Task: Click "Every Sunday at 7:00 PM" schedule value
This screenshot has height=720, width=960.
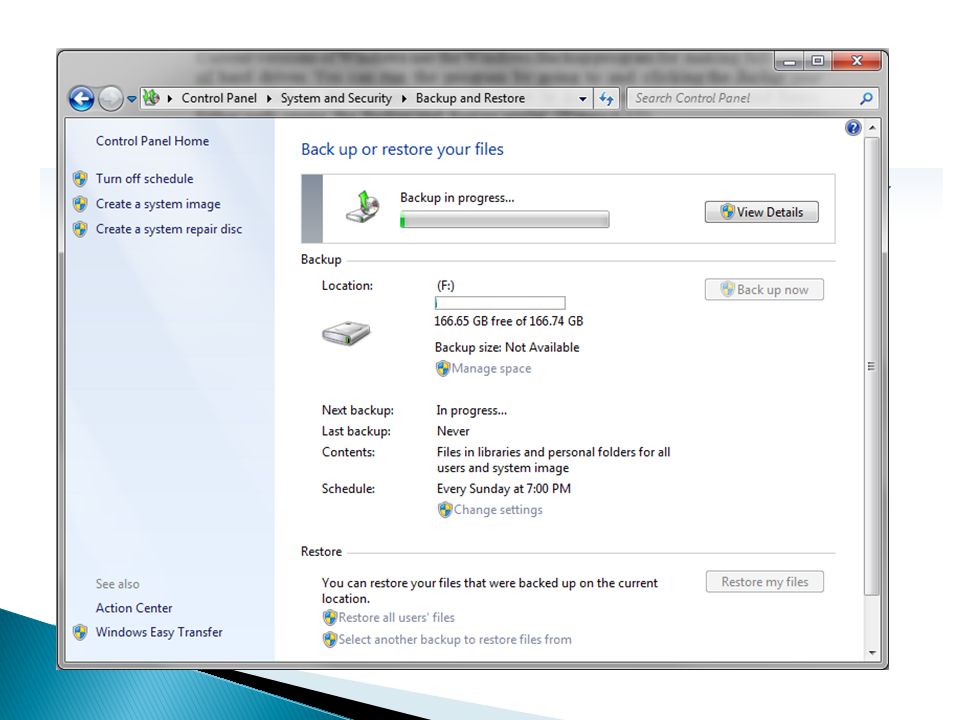Action: click(x=504, y=489)
